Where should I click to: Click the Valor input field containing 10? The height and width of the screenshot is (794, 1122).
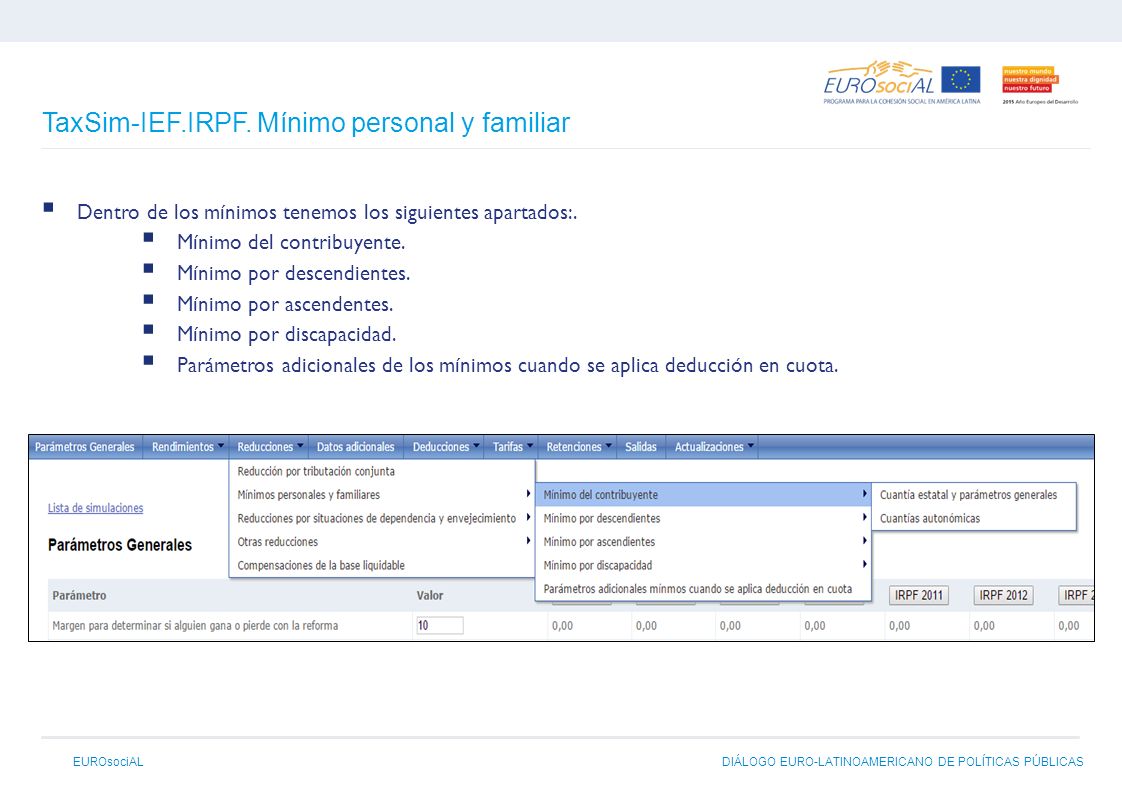[x=439, y=626]
